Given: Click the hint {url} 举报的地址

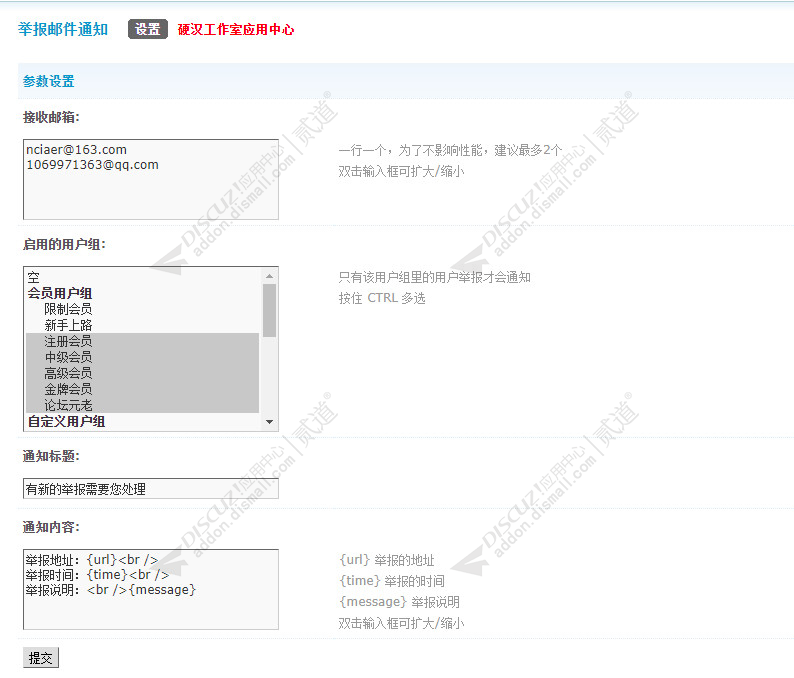Looking at the screenshot, I should (x=386, y=560).
